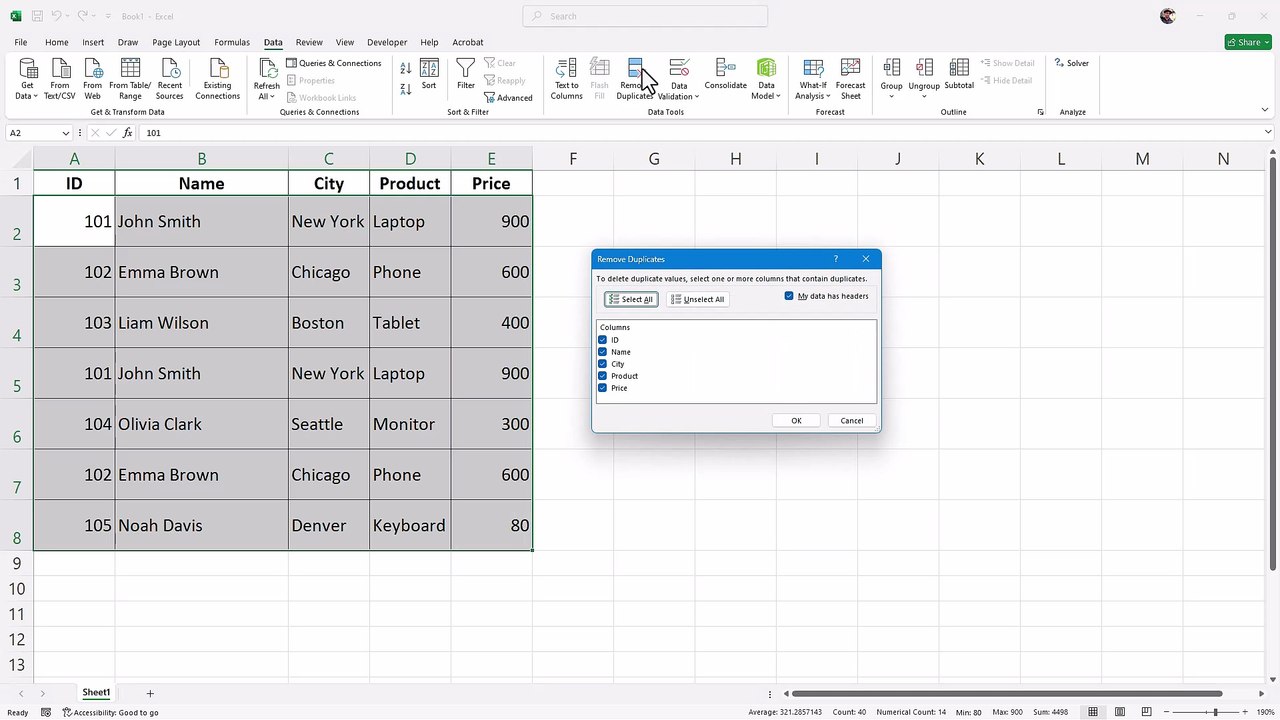The image size is (1280, 720).
Task: Uncheck the Price column checkbox
Action: coord(602,388)
